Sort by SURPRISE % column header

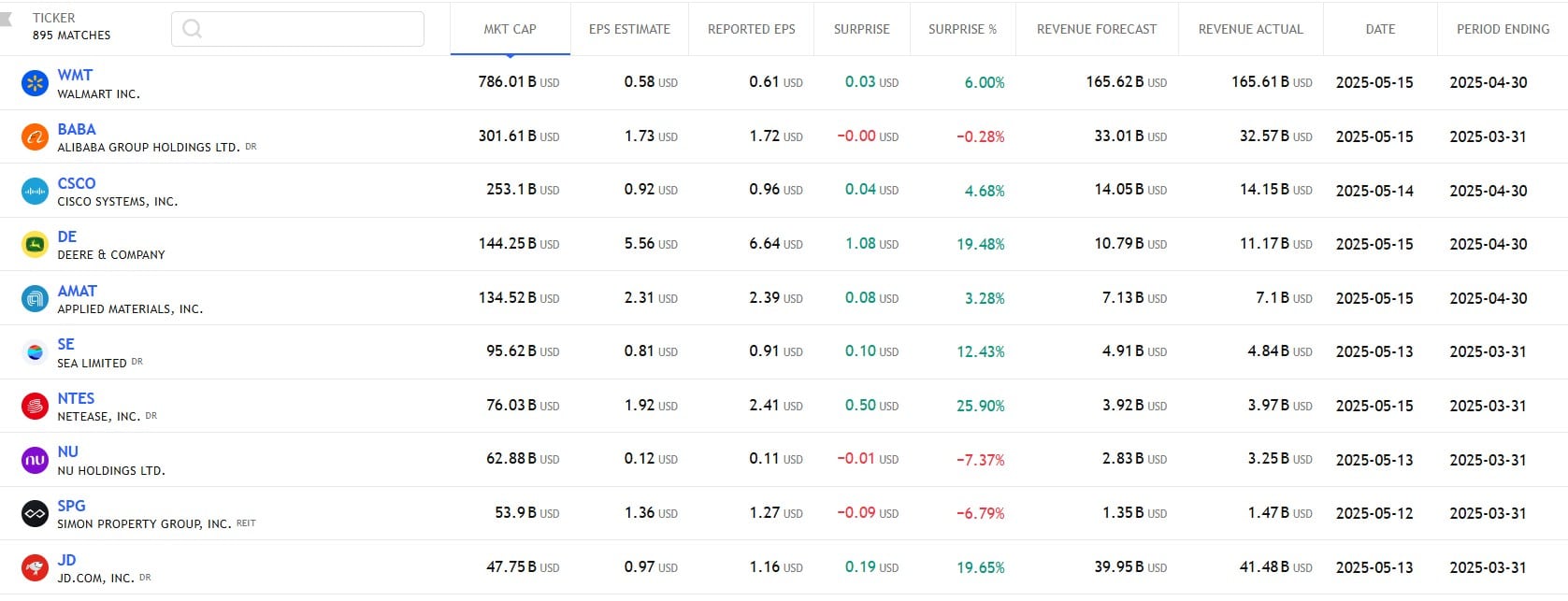(x=962, y=29)
